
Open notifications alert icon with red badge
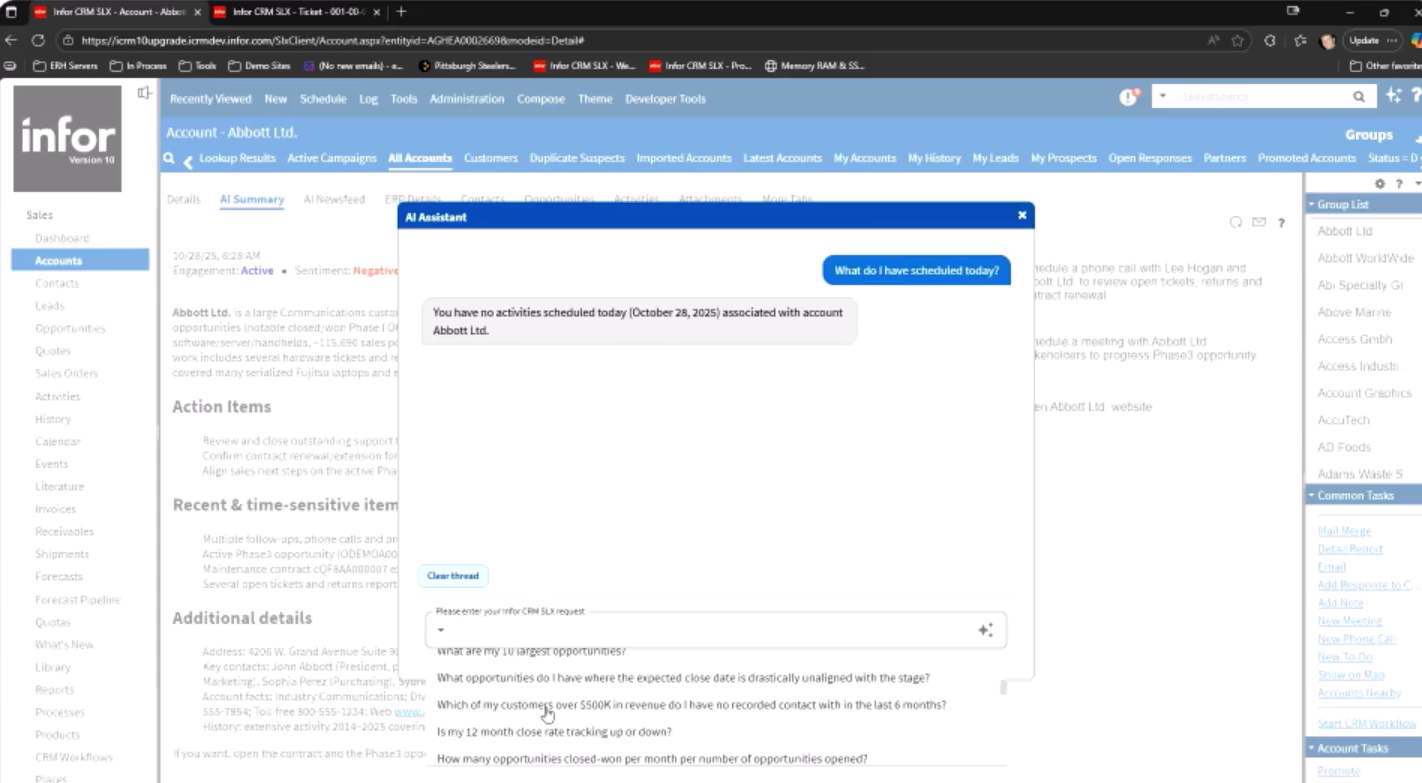(1129, 97)
